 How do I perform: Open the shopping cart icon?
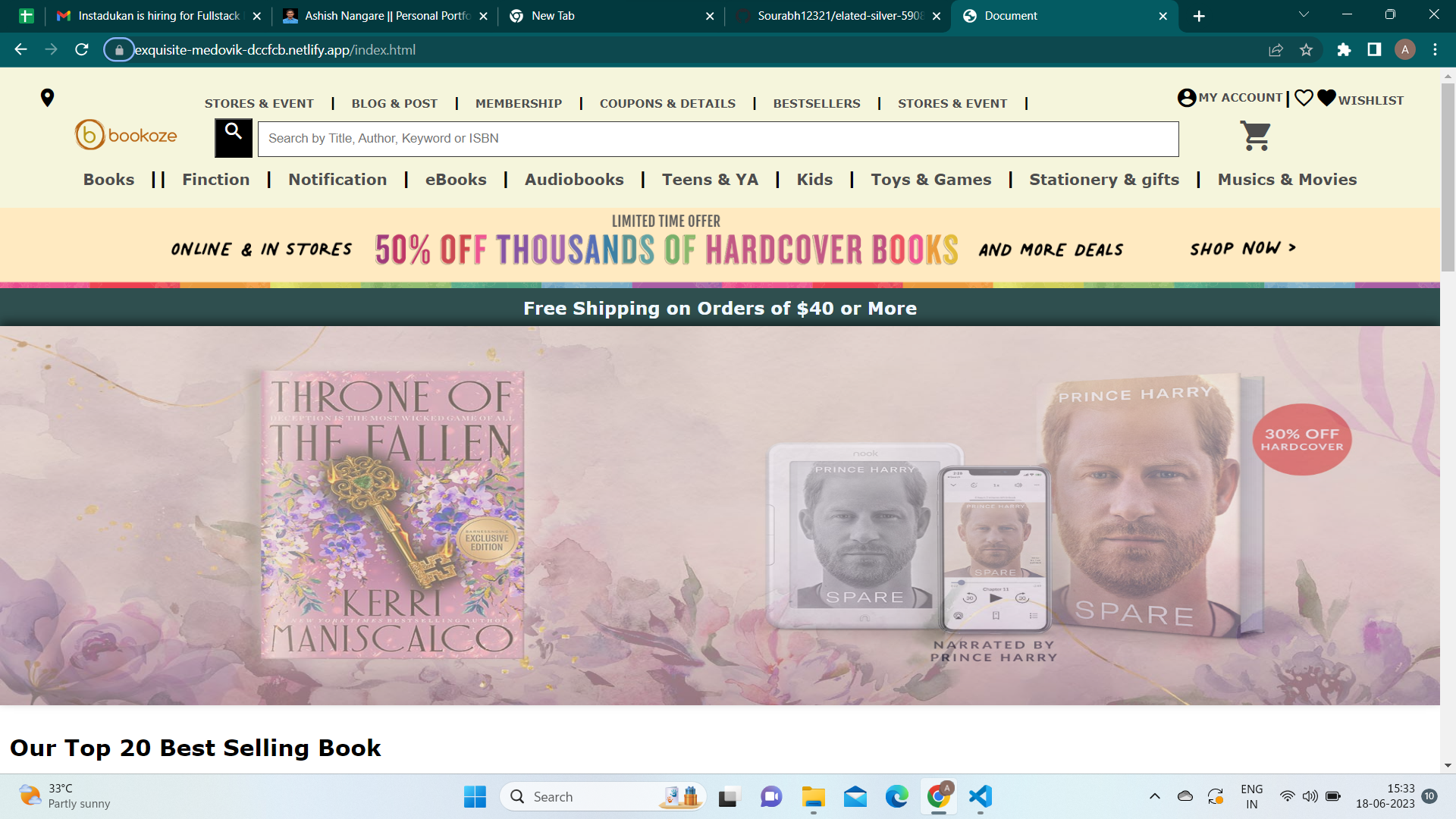1255,136
